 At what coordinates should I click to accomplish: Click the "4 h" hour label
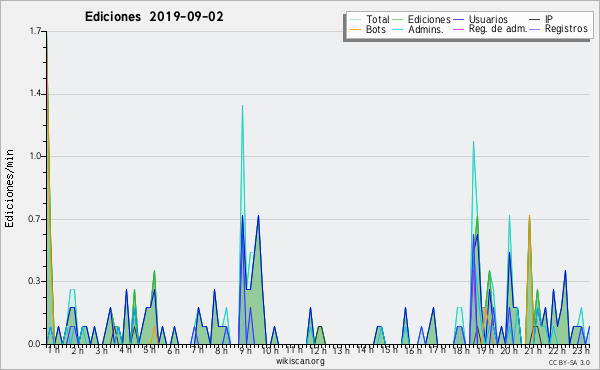click(125, 350)
